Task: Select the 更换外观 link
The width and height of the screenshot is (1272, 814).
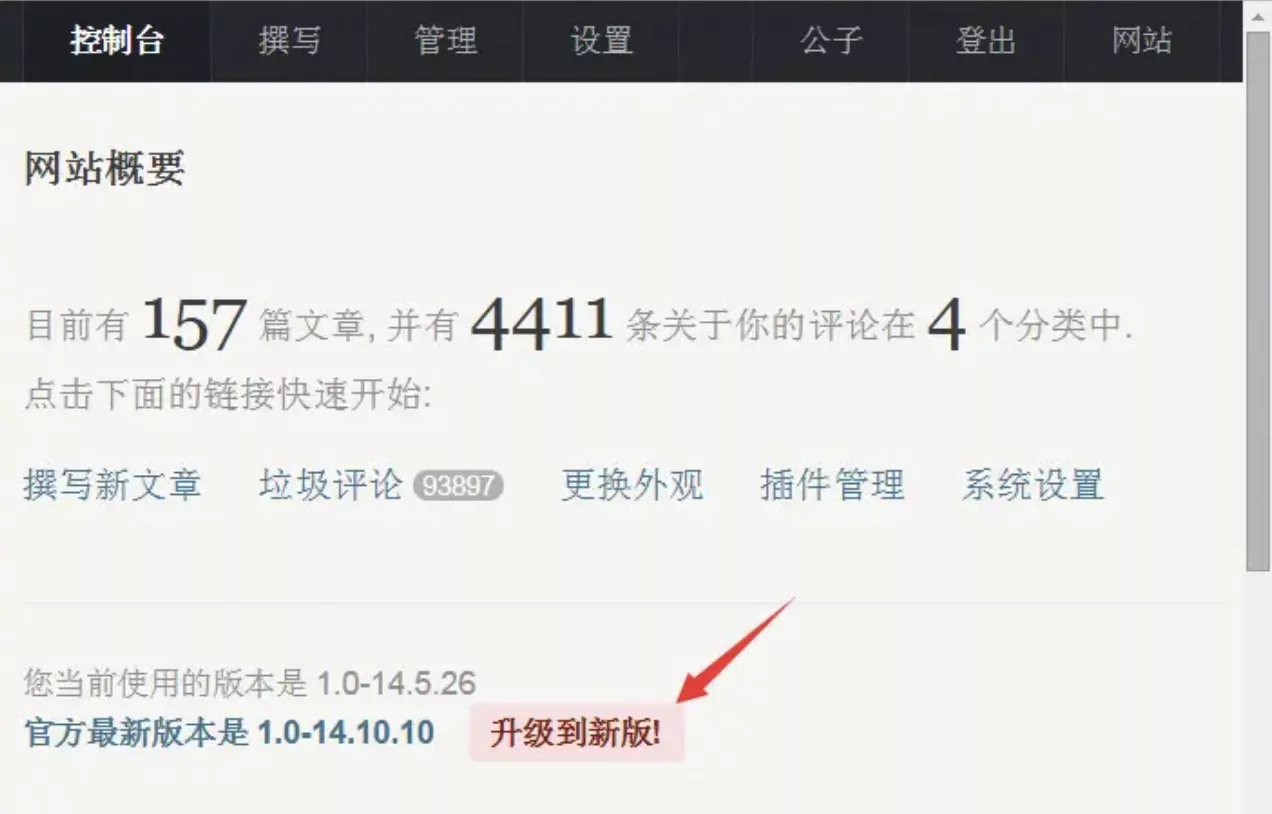Action: [632, 485]
